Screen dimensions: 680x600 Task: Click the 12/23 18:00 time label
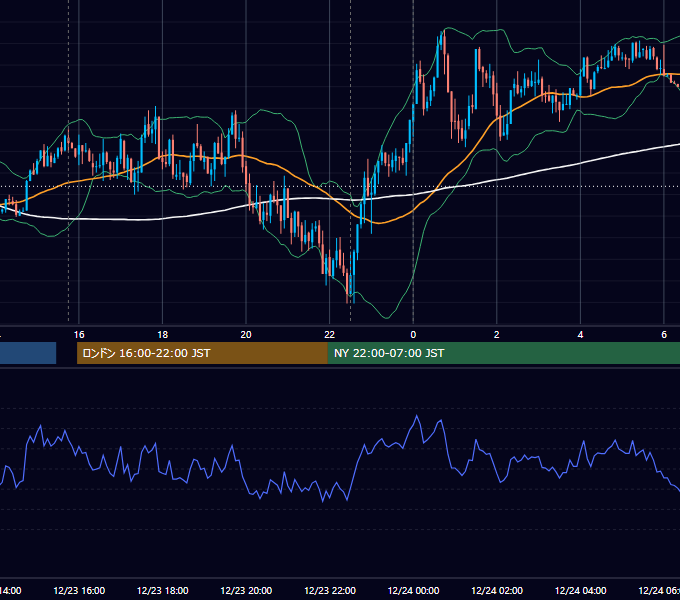(163, 590)
